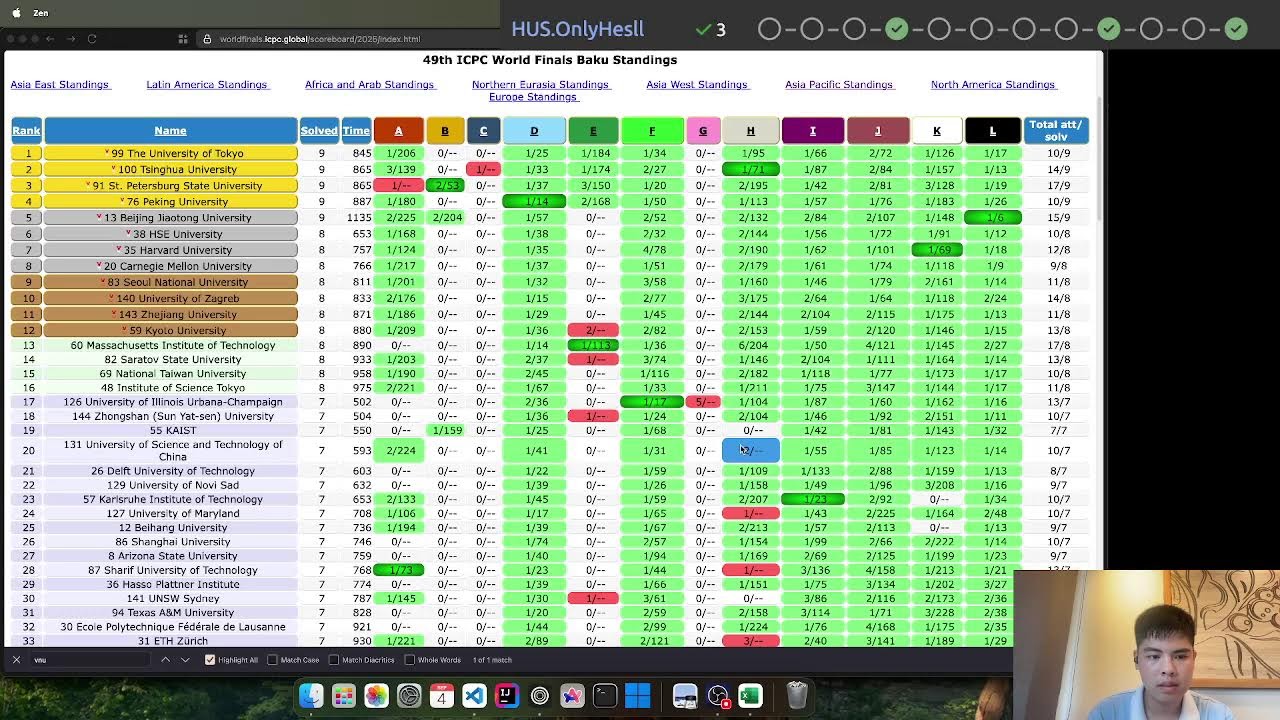This screenshot has height=720, width=1280.
Task: Open IntelliJ IDEA from the dock
Action: tap(507, 695)
